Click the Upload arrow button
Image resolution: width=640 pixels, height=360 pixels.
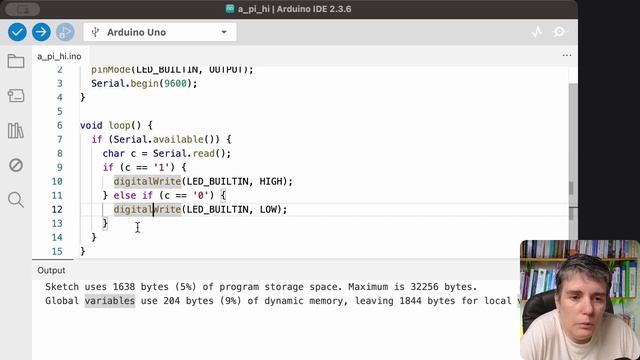pos(41,32)
